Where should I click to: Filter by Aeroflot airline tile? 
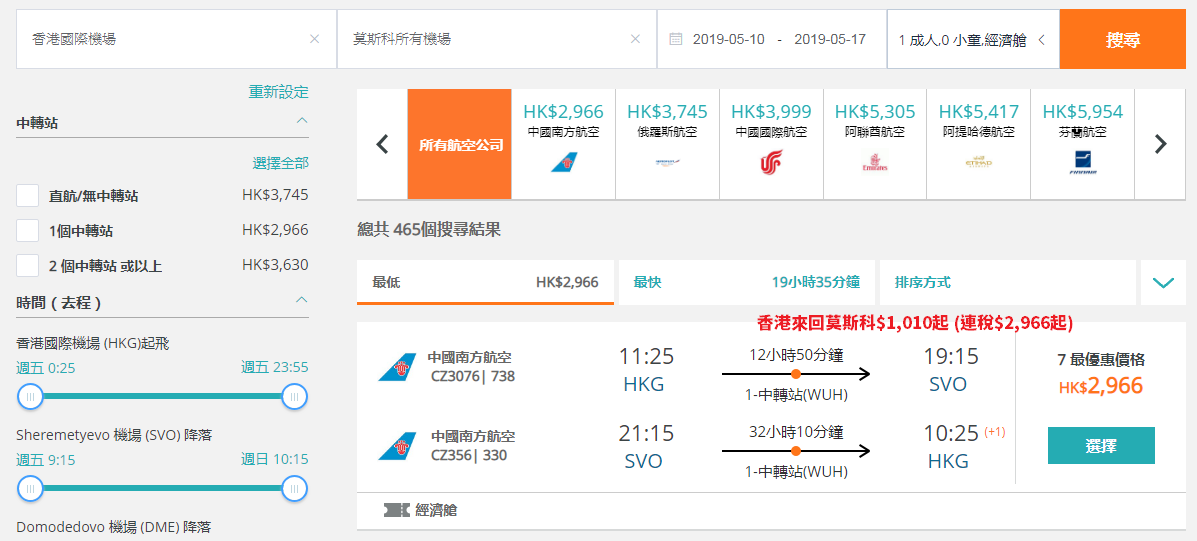click(x=667, y=144)
